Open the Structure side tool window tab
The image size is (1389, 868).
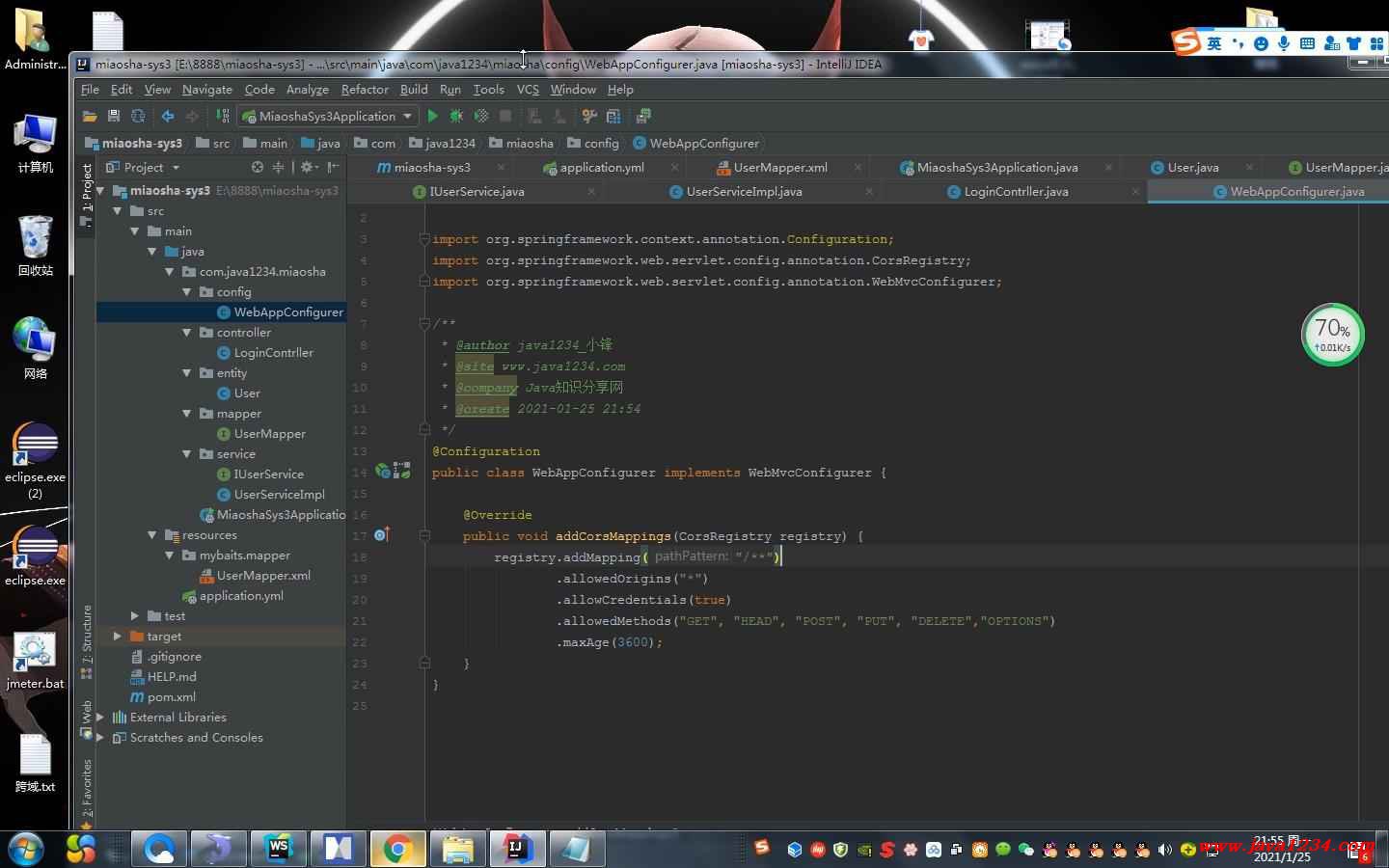(x=87, y=641)
